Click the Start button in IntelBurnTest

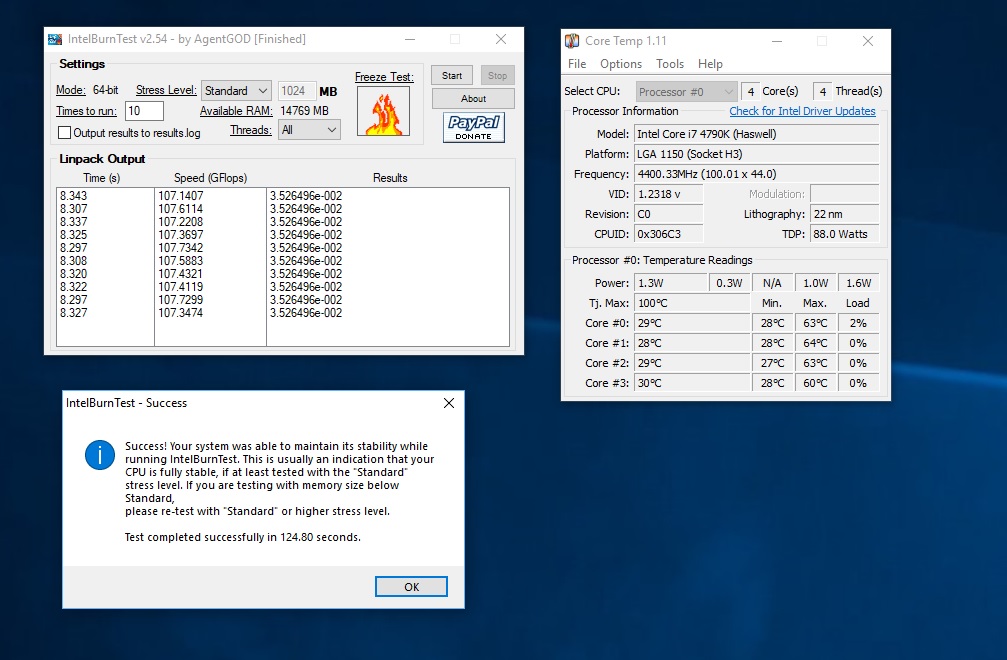[451, 75]
